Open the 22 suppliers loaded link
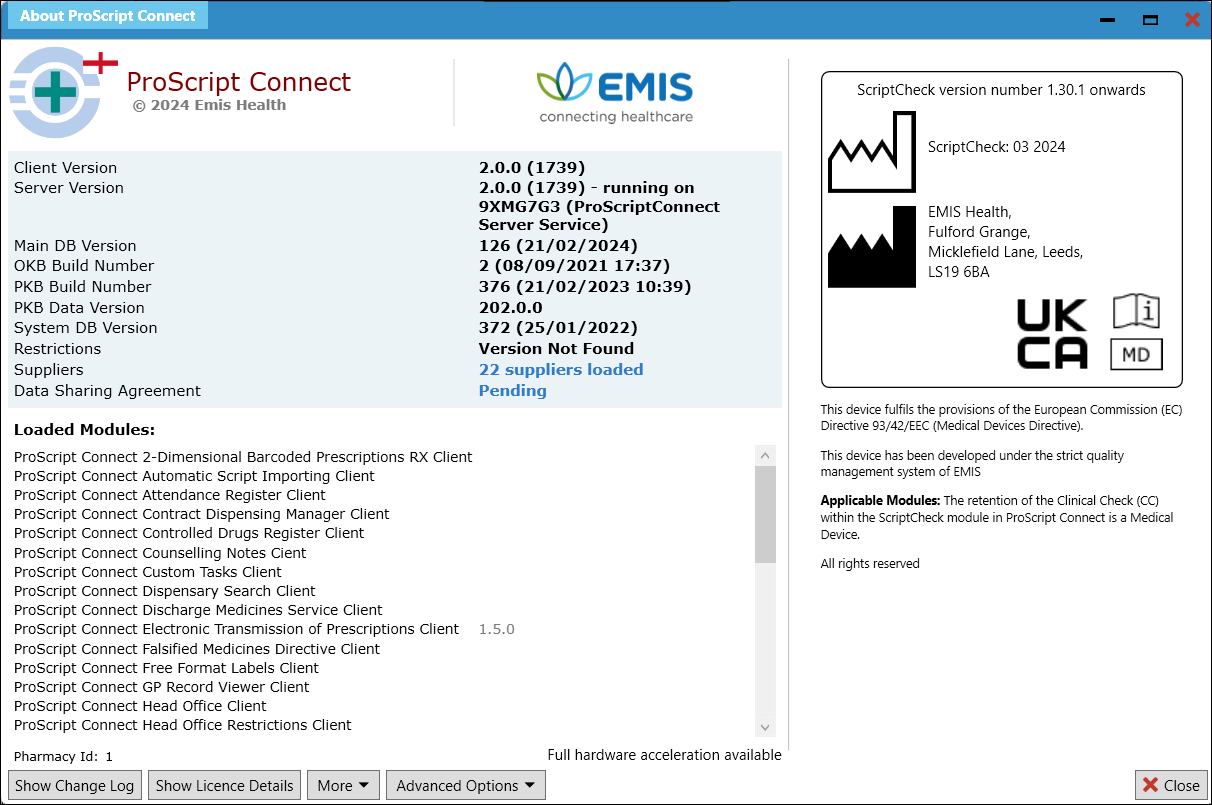 [x=561, y=370]
